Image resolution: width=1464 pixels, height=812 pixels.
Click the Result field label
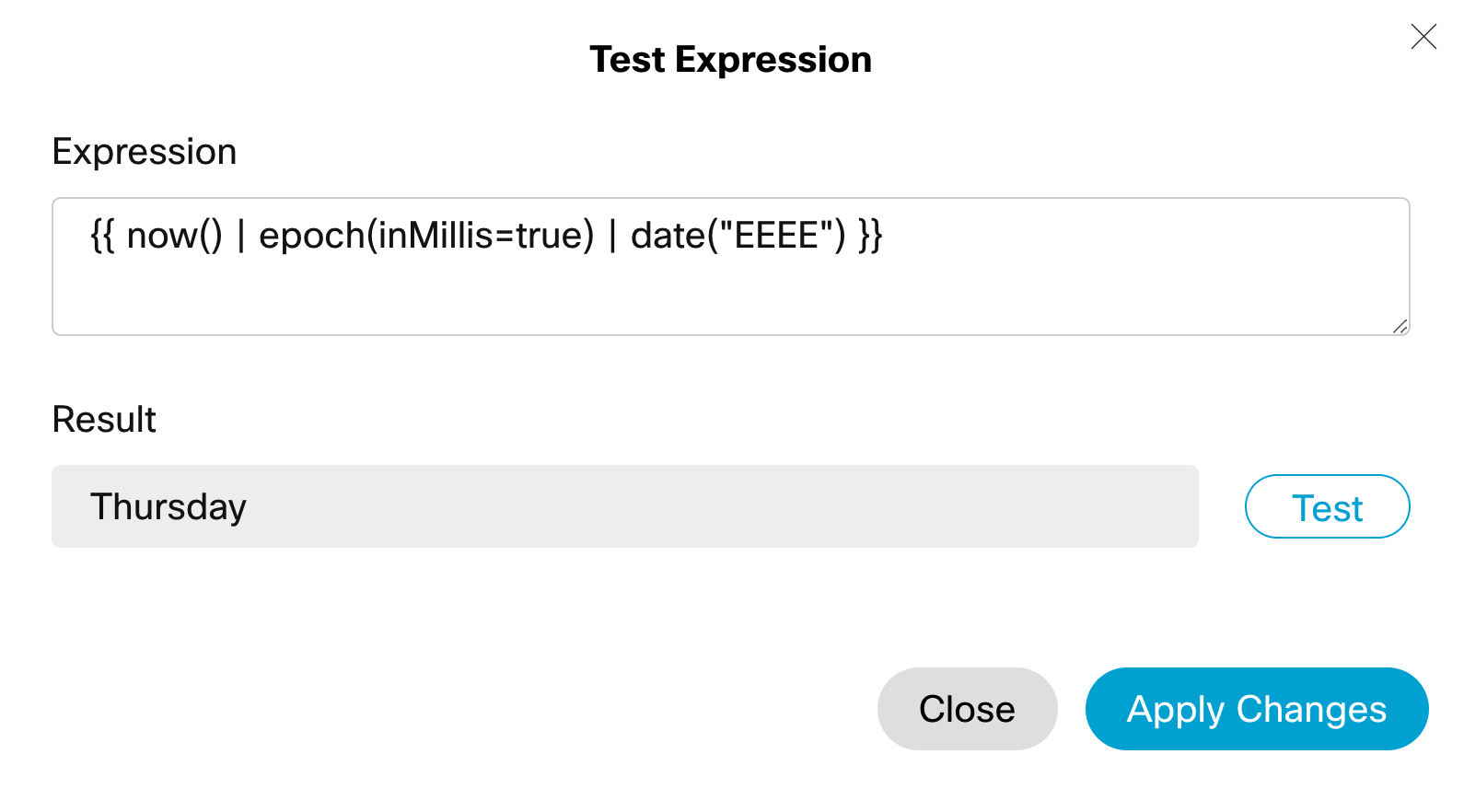[x=104, y=420]
